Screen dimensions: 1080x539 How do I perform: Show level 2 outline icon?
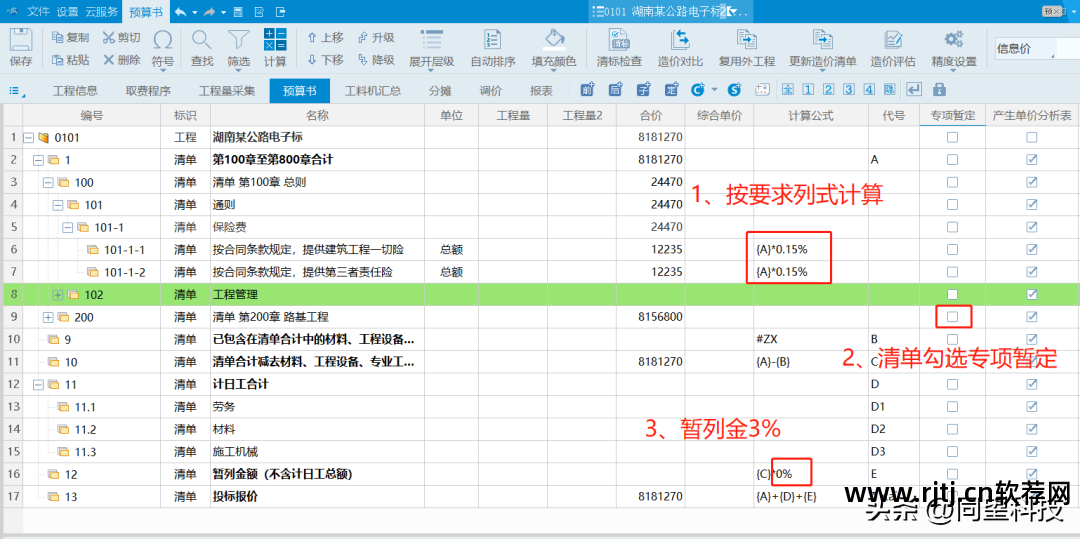click(x=829, y=89)
